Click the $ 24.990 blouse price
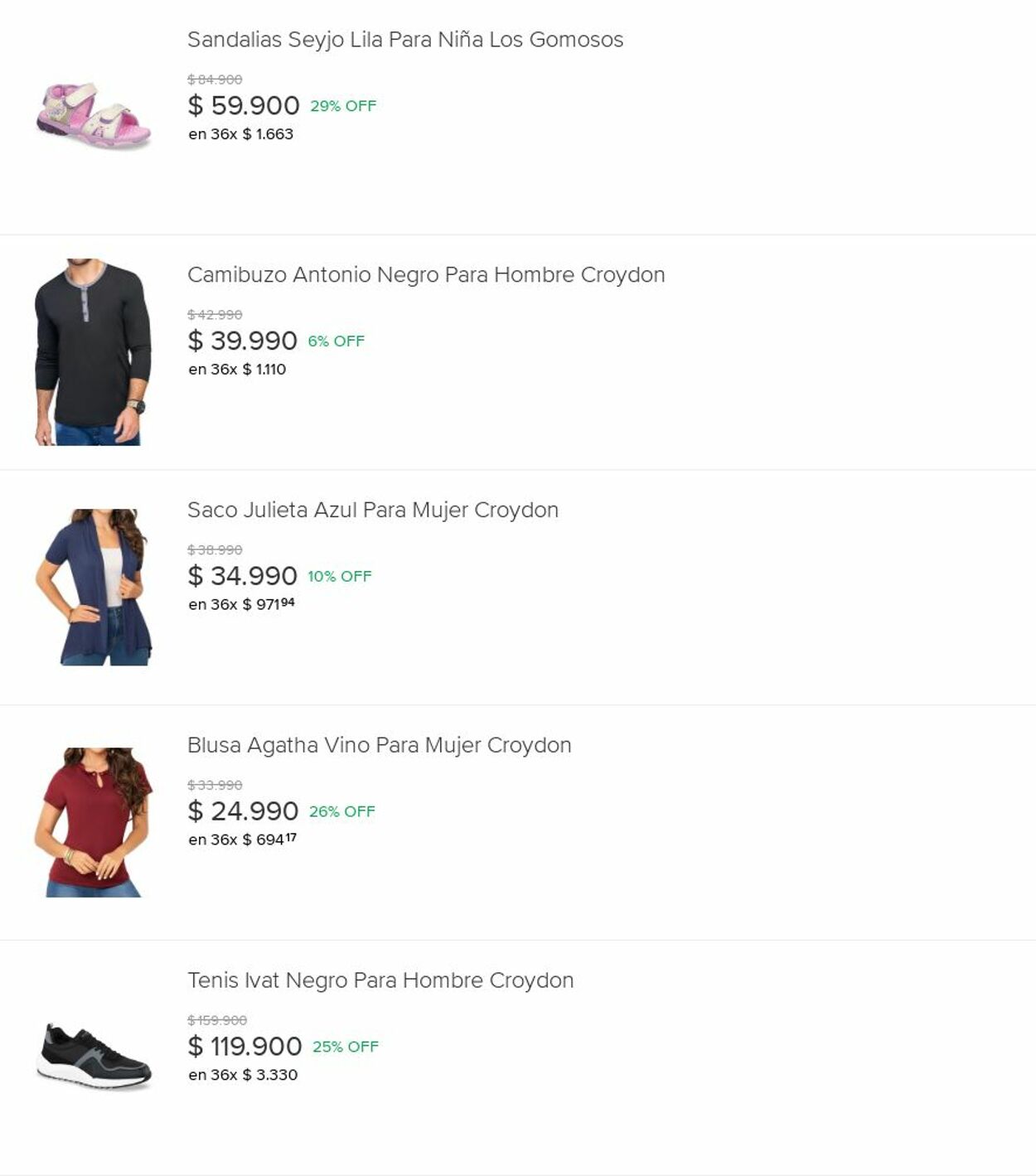Screen dimensions: 1036x1176 pos(243,811)
